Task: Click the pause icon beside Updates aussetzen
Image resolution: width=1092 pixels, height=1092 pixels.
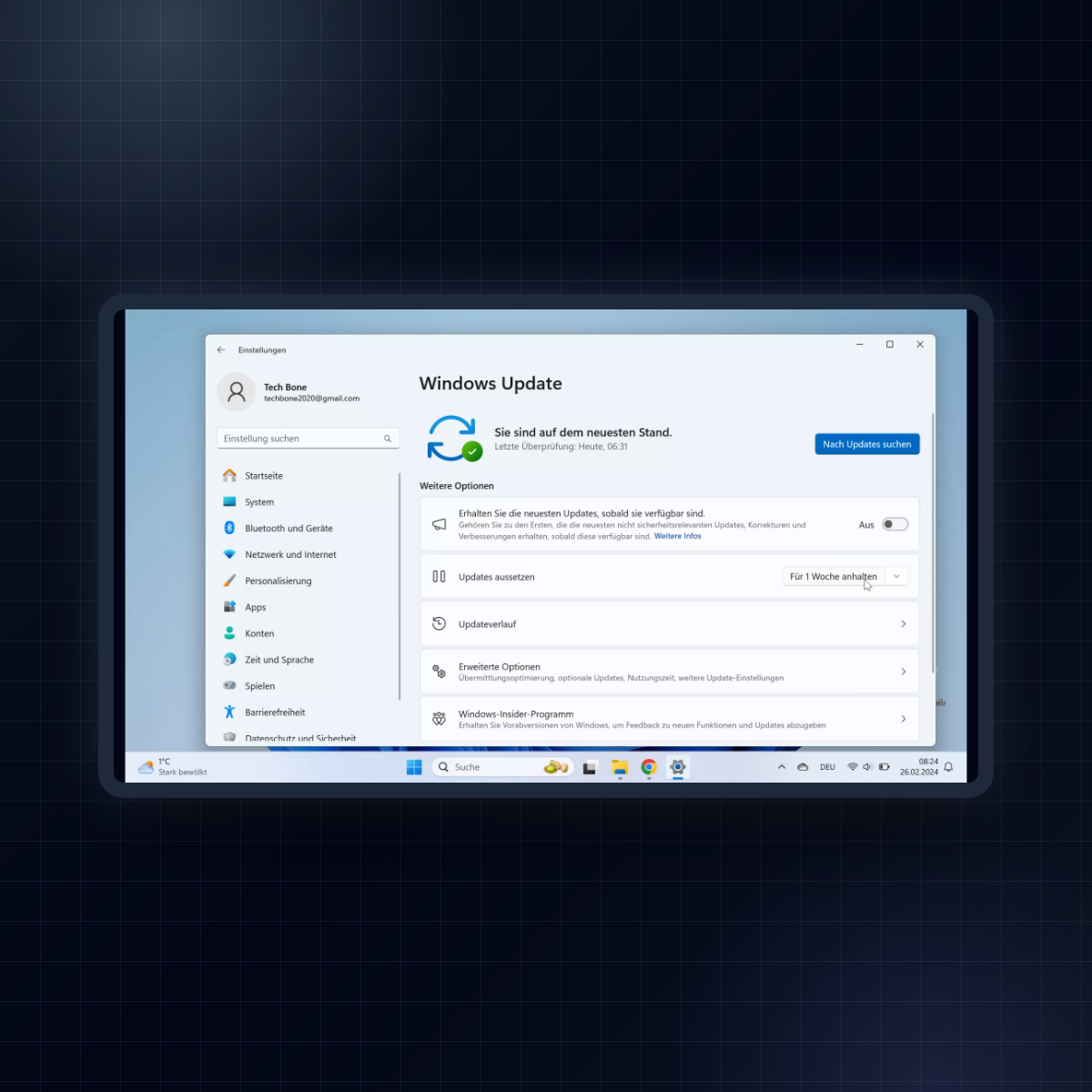Action: click(x=439, y=577)
